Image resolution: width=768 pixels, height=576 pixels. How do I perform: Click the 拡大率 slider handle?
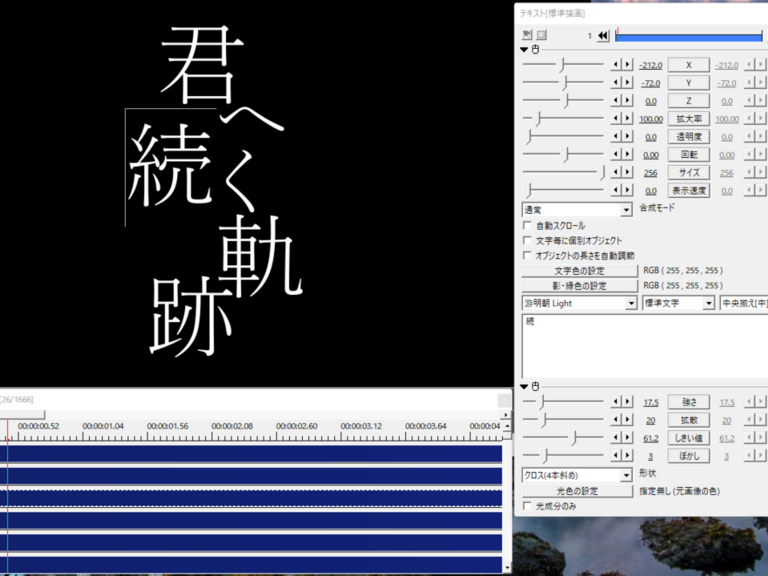538,118
